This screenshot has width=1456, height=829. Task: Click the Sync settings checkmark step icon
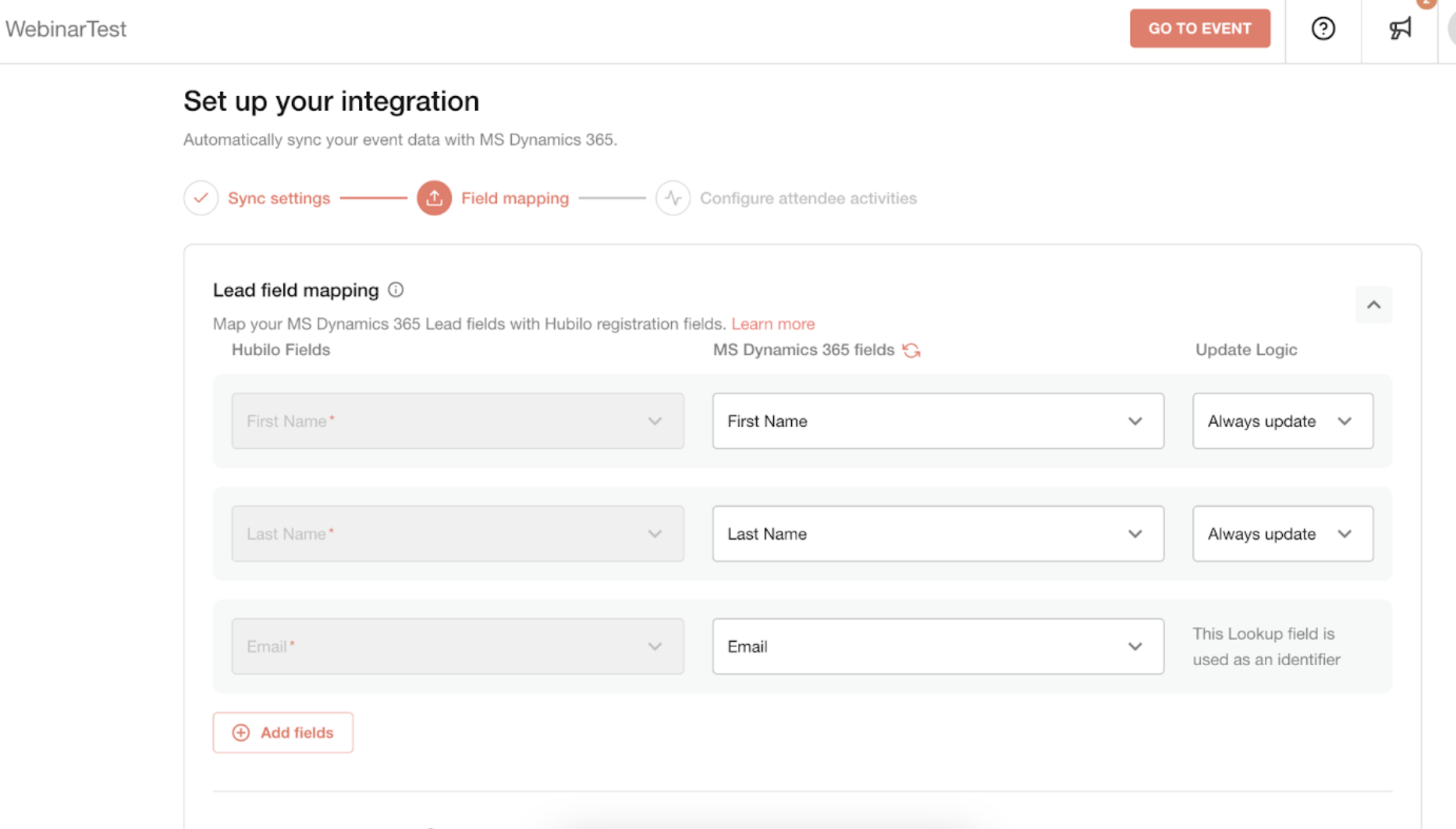tap(201, 198)
